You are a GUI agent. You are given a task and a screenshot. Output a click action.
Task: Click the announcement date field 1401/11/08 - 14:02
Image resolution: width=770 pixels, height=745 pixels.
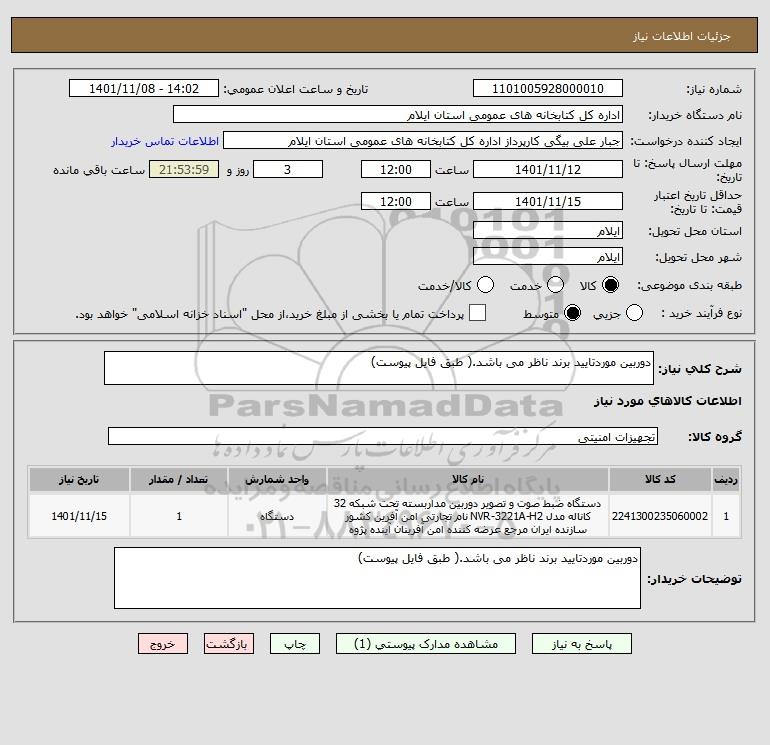[144, 88]
